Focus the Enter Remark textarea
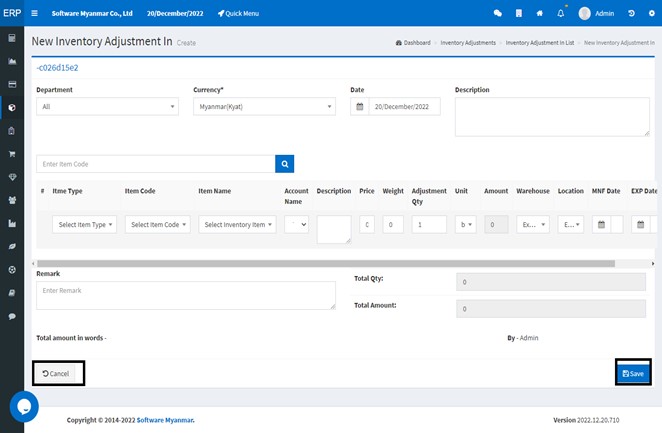This screenshot has width=662, height=433. [x=186, y=295]
